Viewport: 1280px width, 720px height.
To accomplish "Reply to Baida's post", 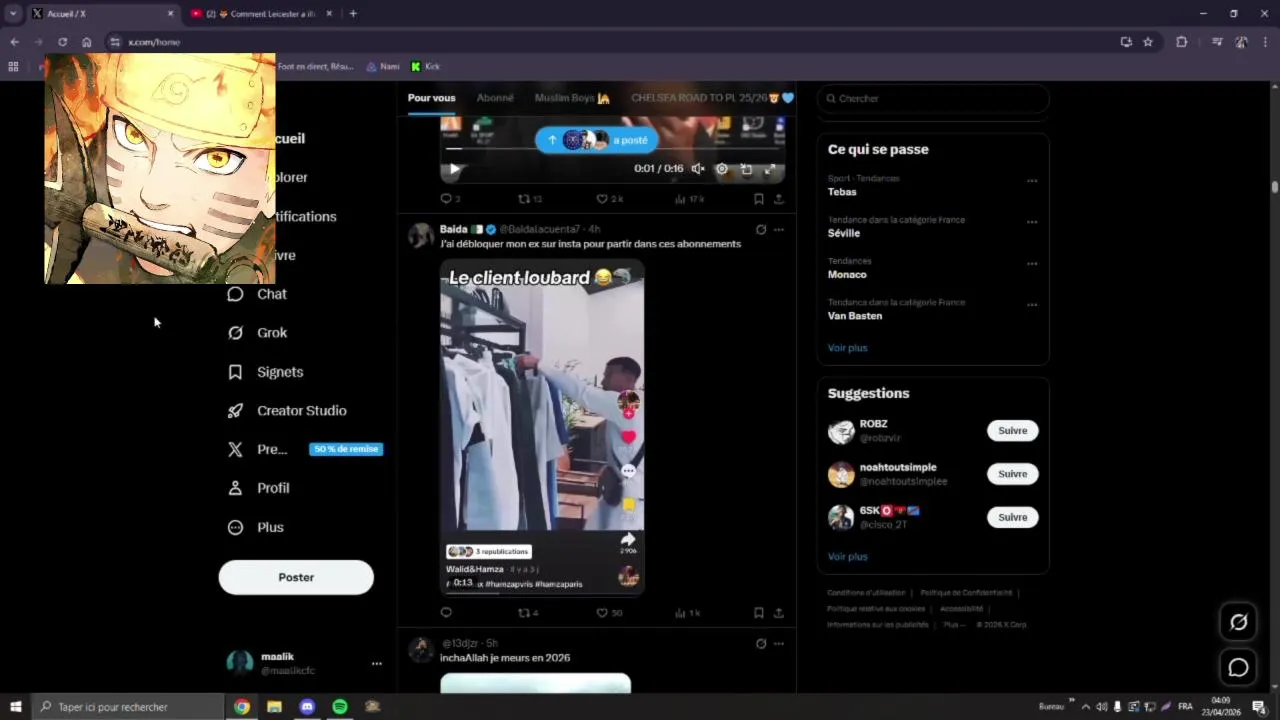I will pos(446,613).
